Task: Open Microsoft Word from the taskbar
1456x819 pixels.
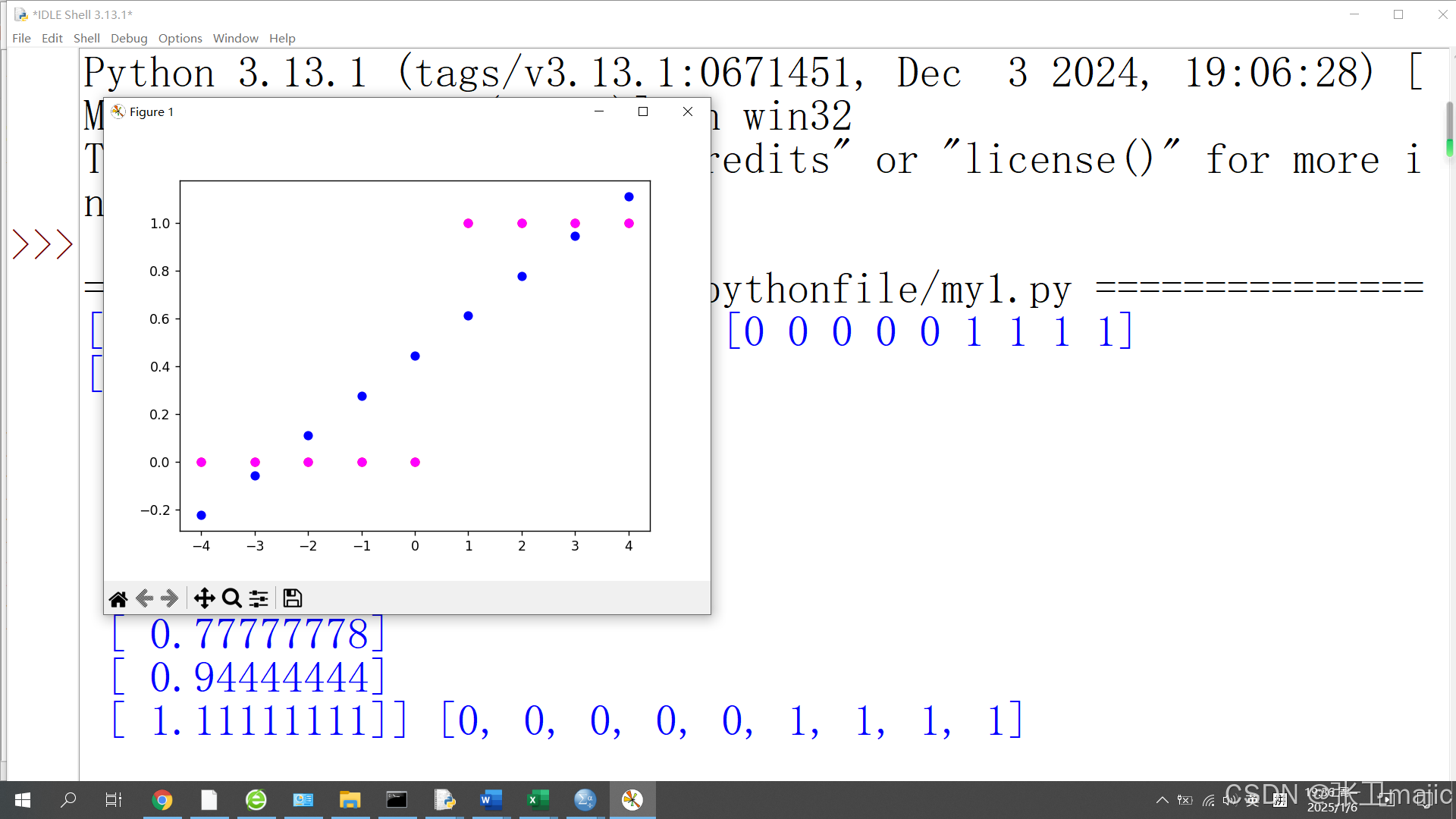Action: tap(491, 800)
